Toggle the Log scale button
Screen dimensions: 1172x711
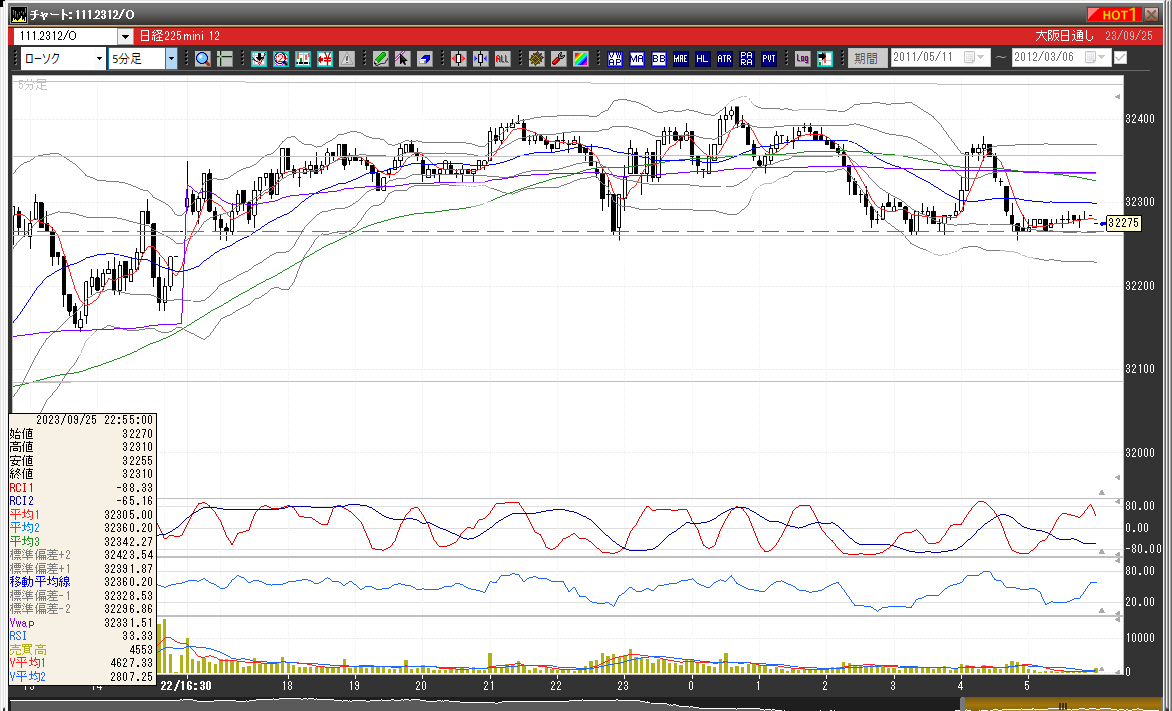[803, 58]
